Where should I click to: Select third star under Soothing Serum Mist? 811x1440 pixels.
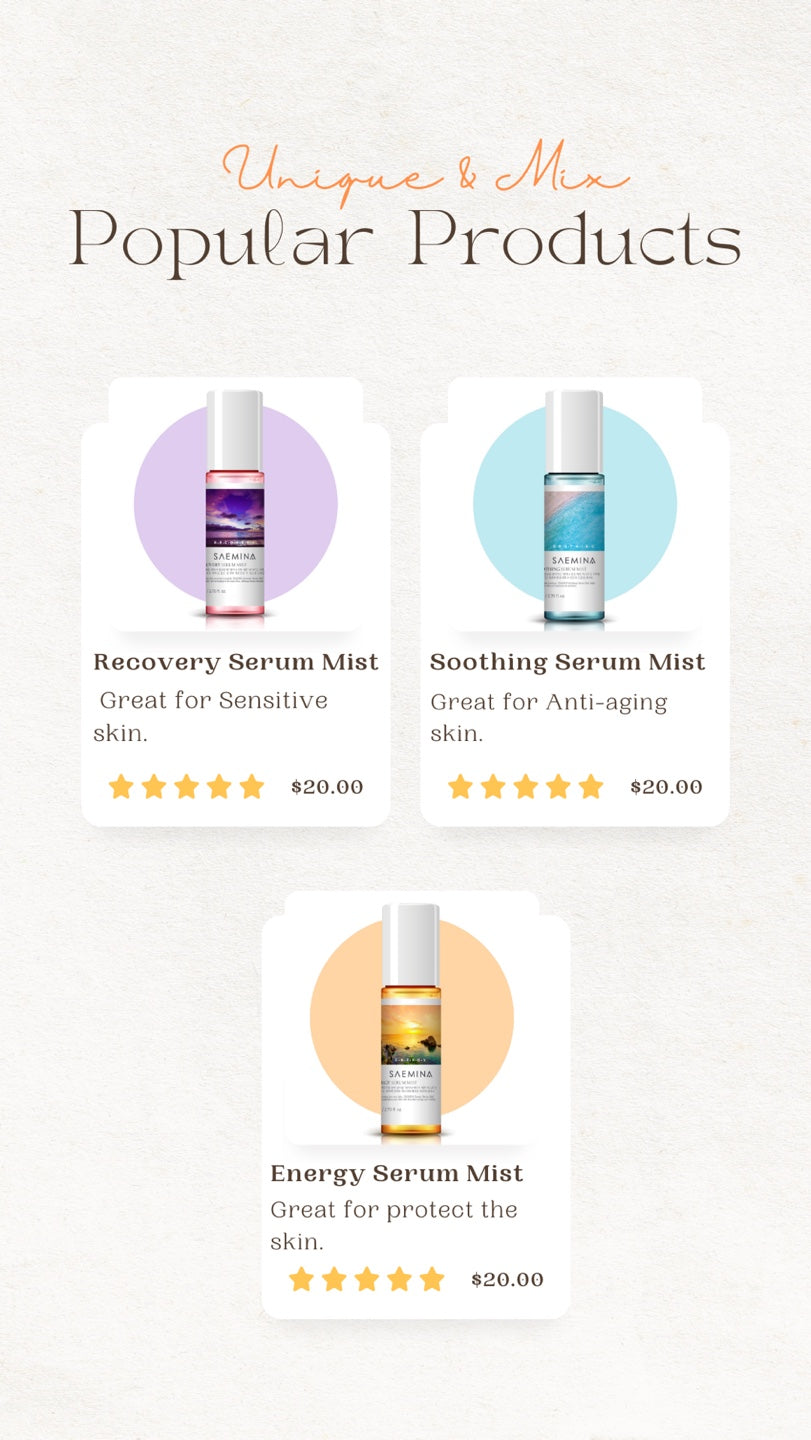click(525, 786)
